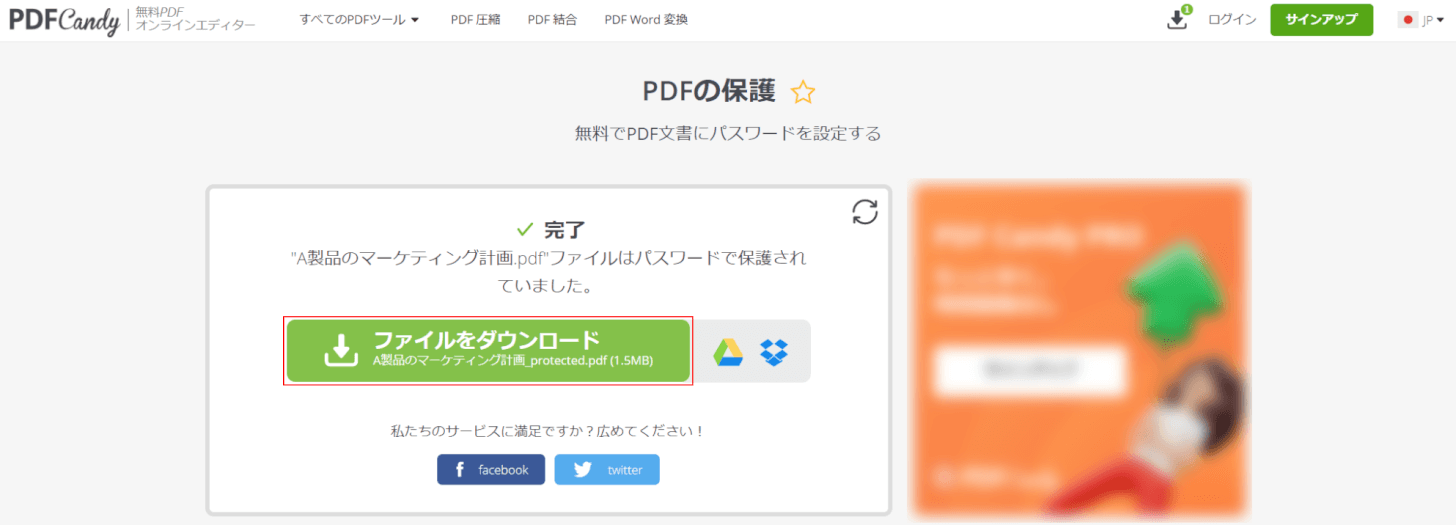Open the downloads queue icon with badge
This screenshot has height=525, width=1456.
coord(1178,18)
